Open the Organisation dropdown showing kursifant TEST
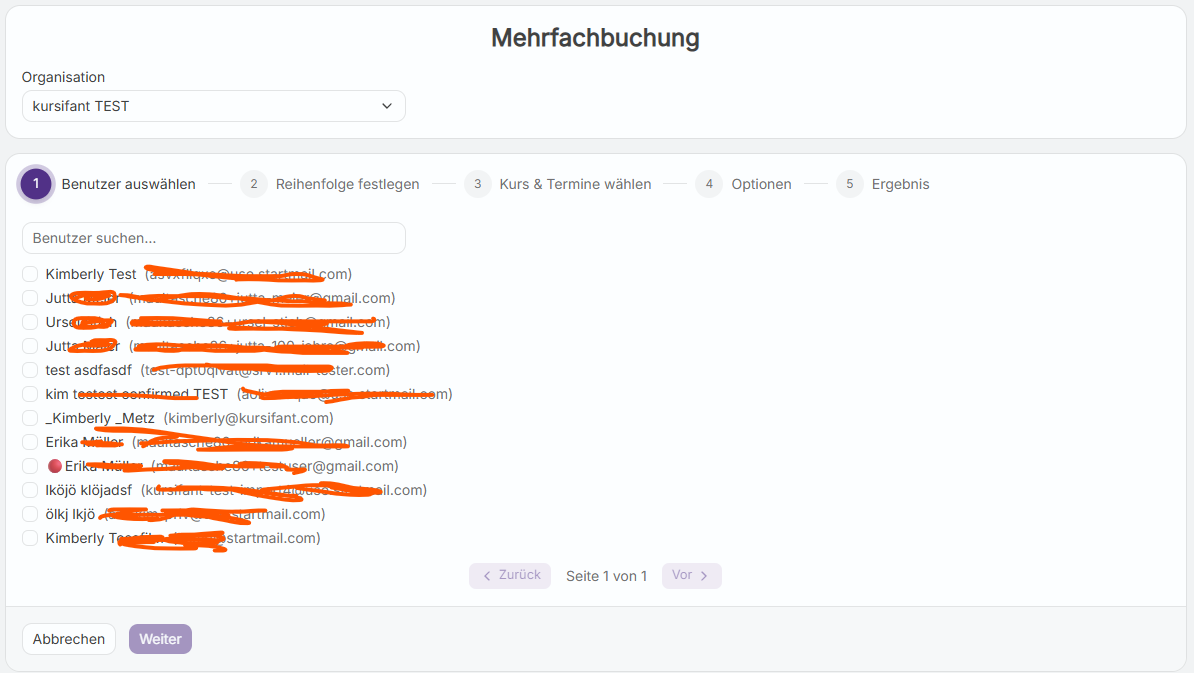Image resolution: width=1194 pixels, height=673 pixels. click(x=213, y=105)
